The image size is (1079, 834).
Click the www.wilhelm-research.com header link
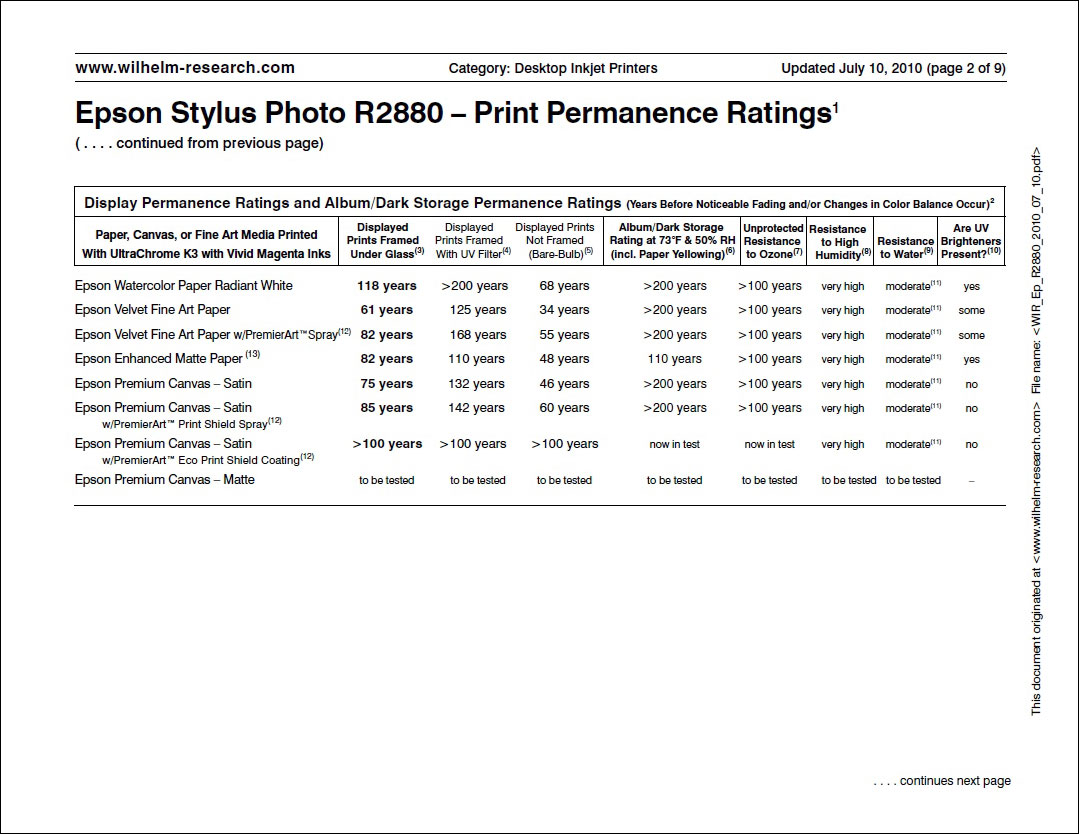click(185, 67)
